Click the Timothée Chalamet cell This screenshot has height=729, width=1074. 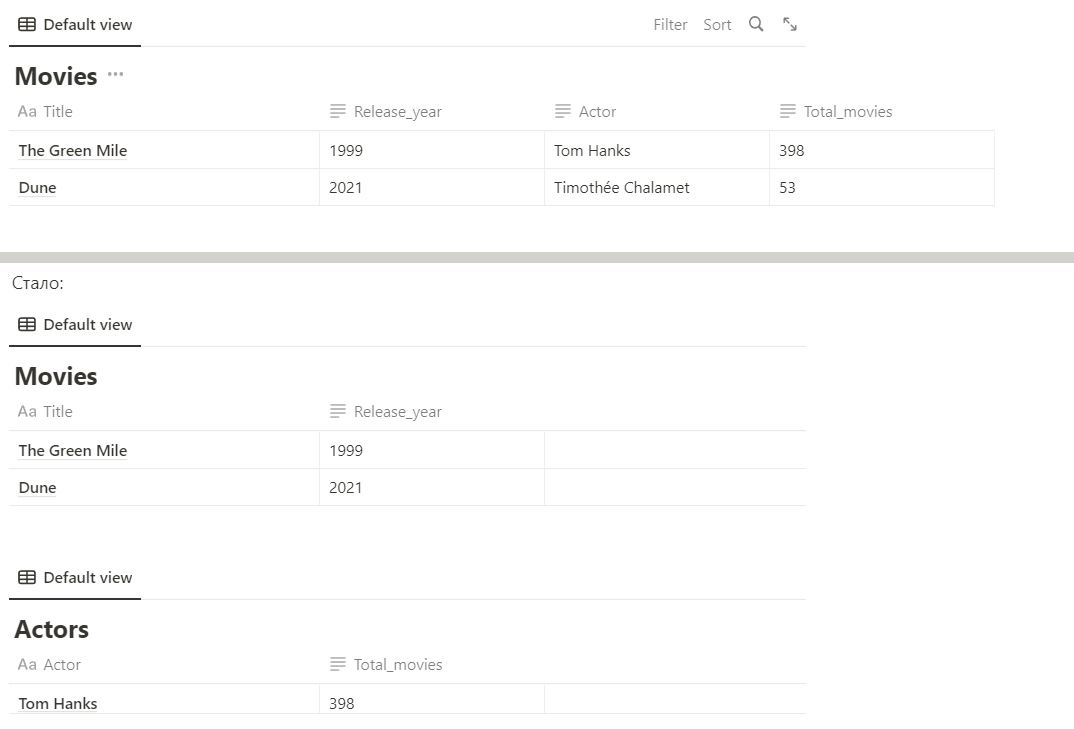(x=621, y=188)
